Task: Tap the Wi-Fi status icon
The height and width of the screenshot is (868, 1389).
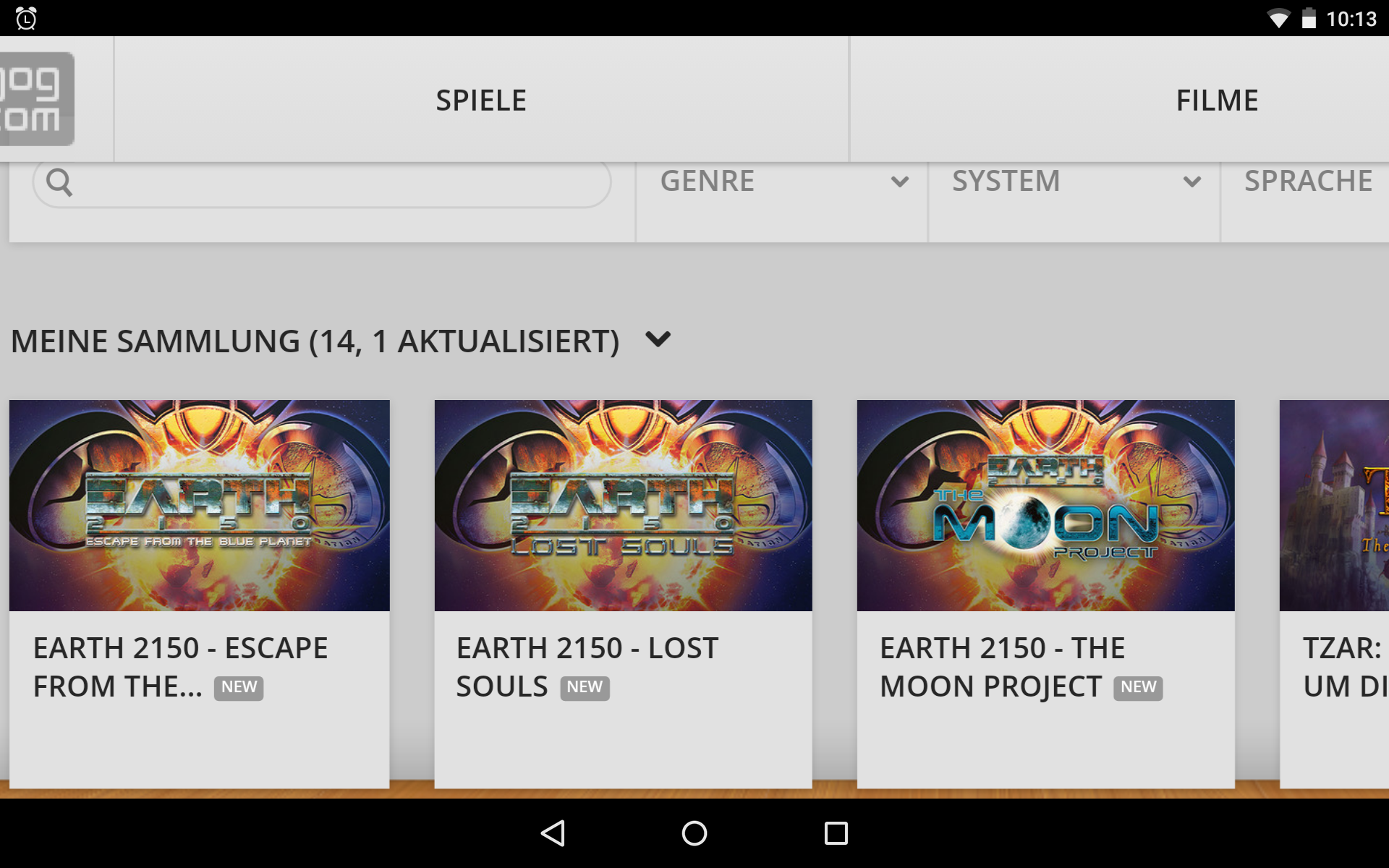Action: tap(1278, 19)
